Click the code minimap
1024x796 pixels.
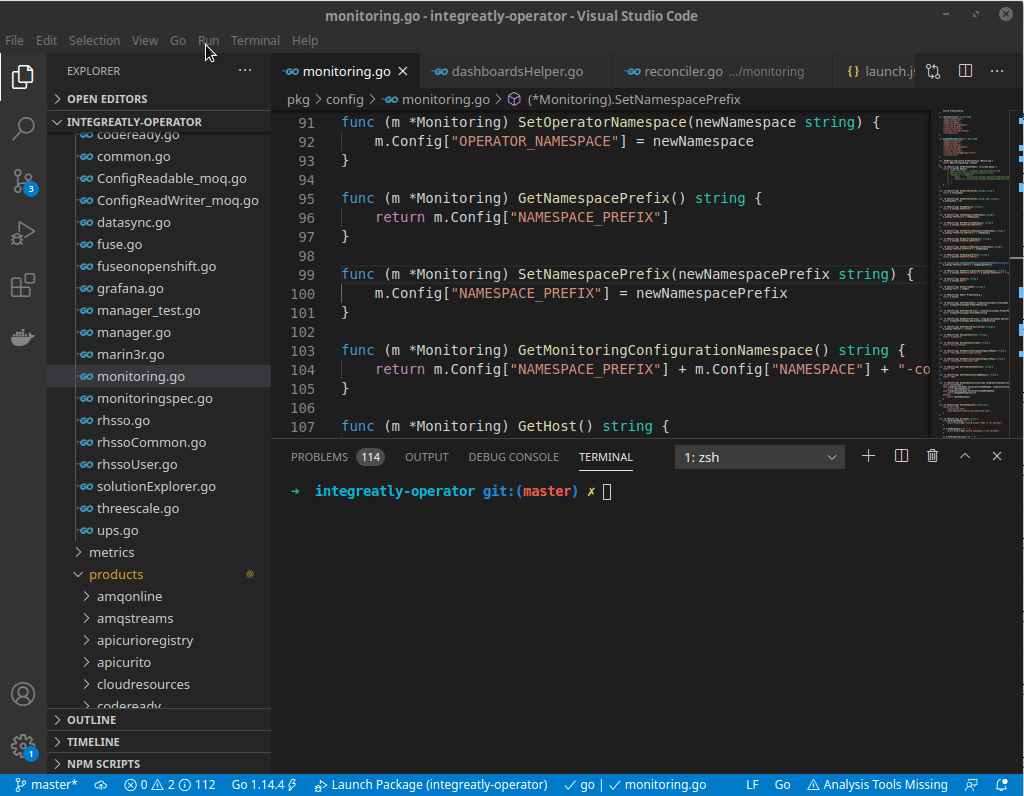point(974,274)
